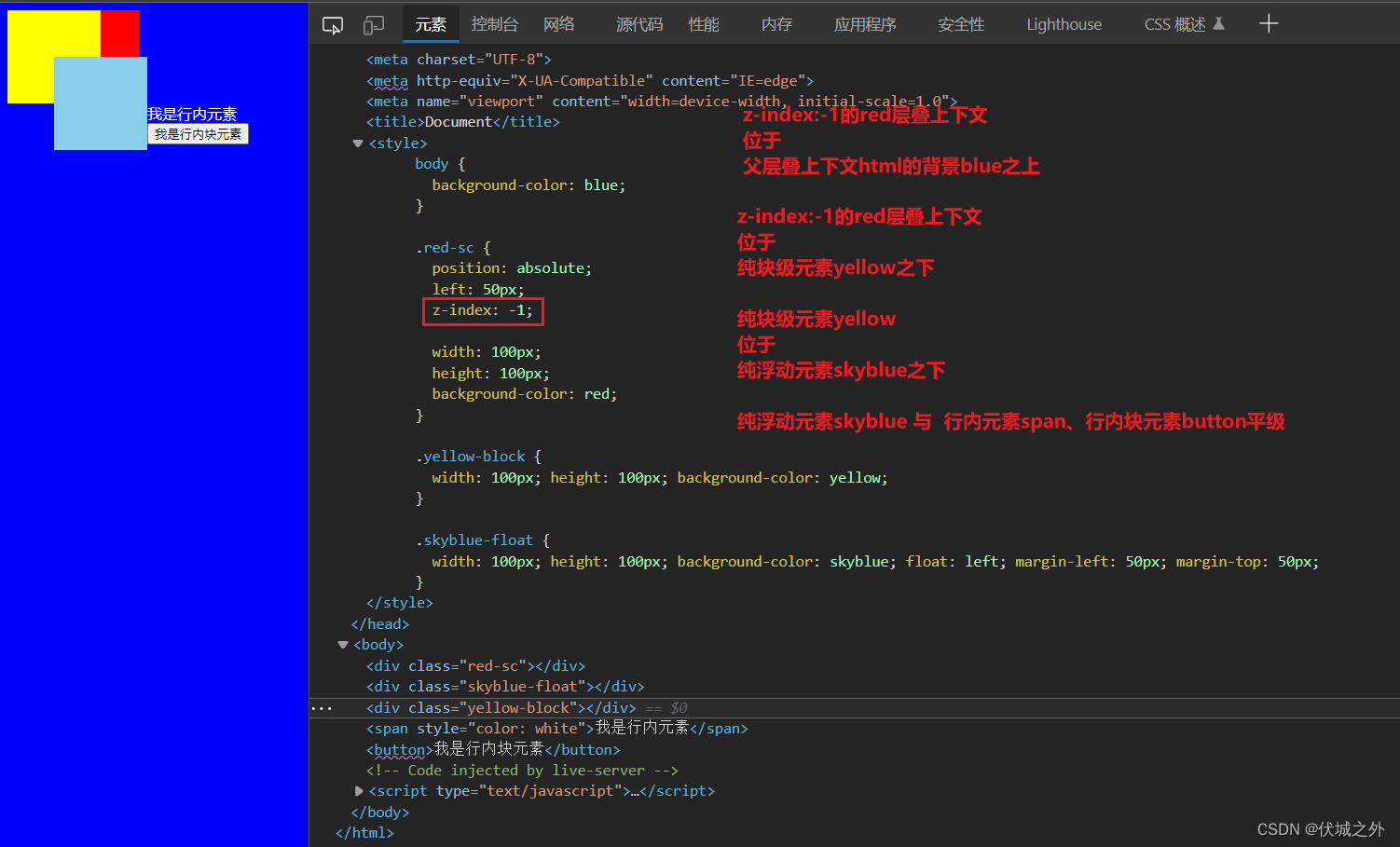Select the meta http-equiv X-UA-Compatible line

tap(590, 81)
